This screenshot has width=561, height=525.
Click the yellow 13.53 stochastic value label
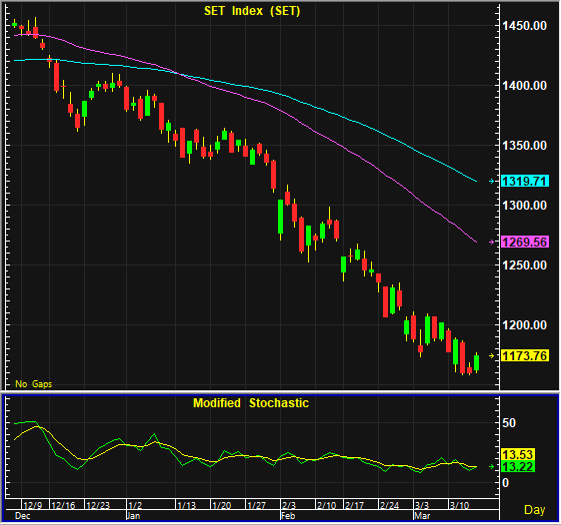coord(518,454)
